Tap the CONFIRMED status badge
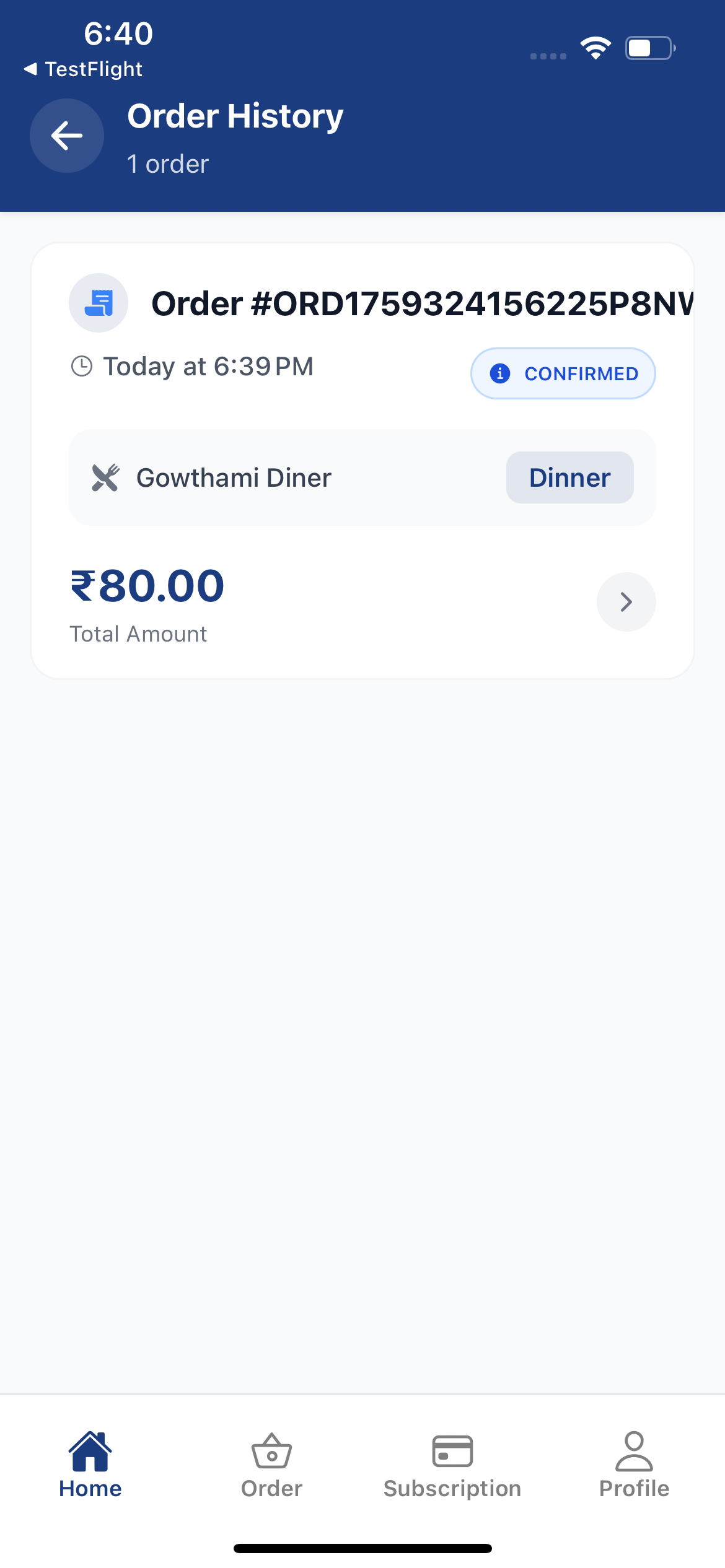Screen dimensions: 725x1568 [x=563, y=373]
